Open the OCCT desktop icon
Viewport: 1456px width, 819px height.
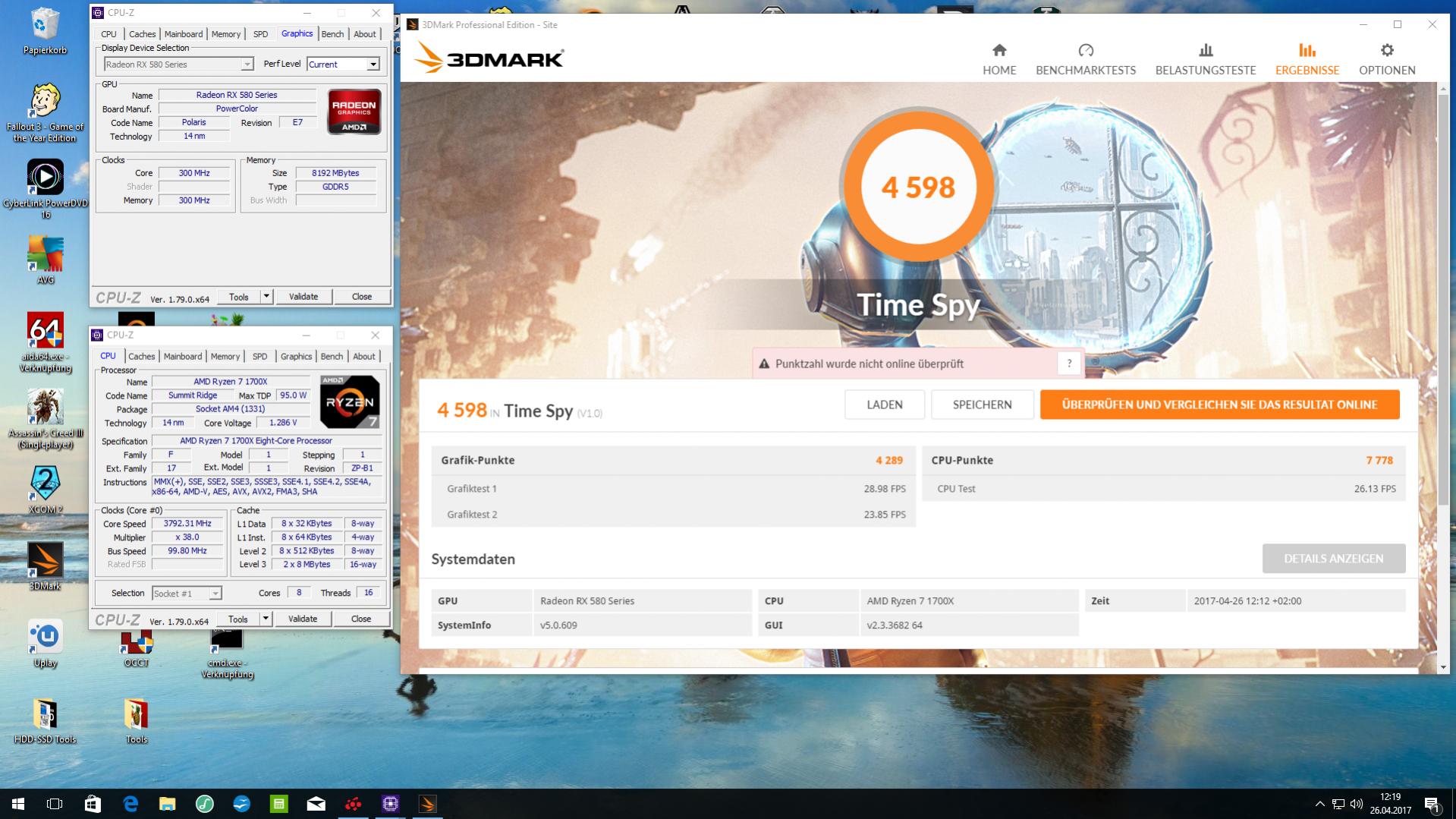(137, 649)
